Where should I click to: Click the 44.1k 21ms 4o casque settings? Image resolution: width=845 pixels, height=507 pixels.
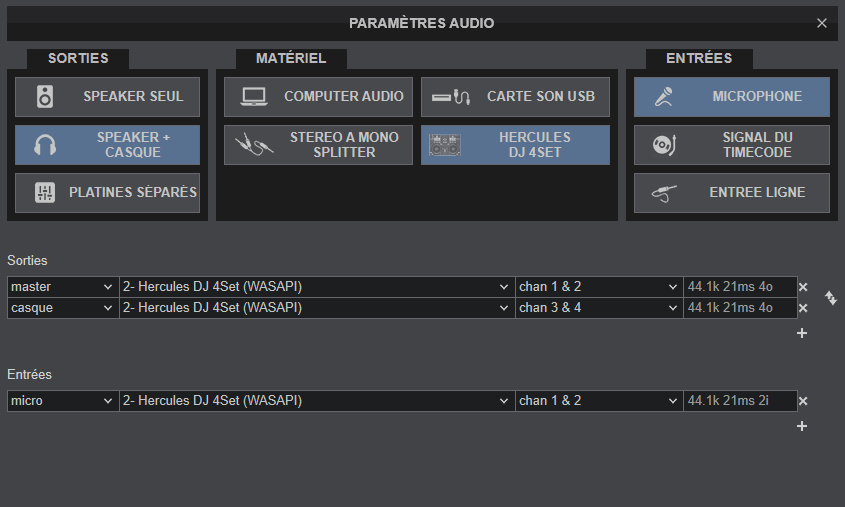(740, 308)
